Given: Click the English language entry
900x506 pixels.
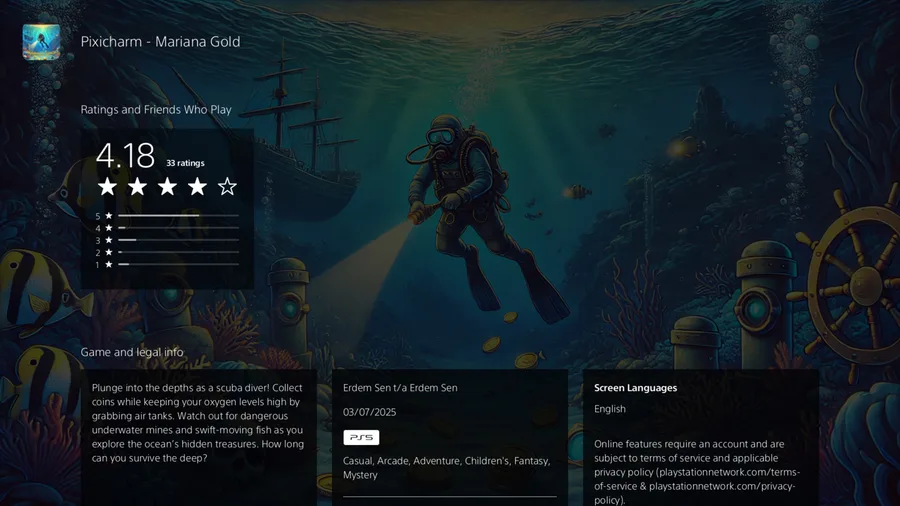Looking at the screenshot, I should tap(610, 409).
